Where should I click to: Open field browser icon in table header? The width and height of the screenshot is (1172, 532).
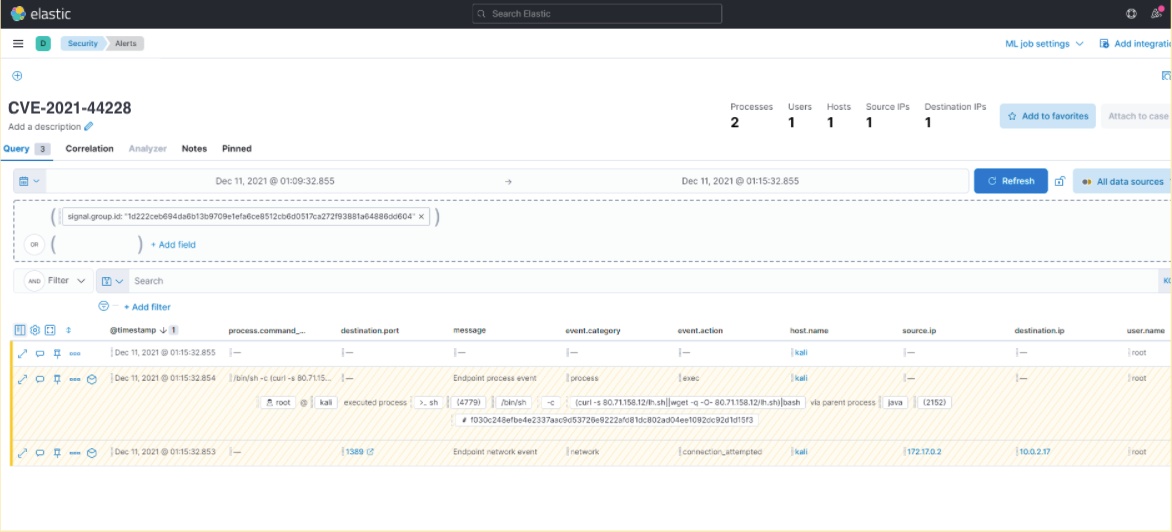20,330
